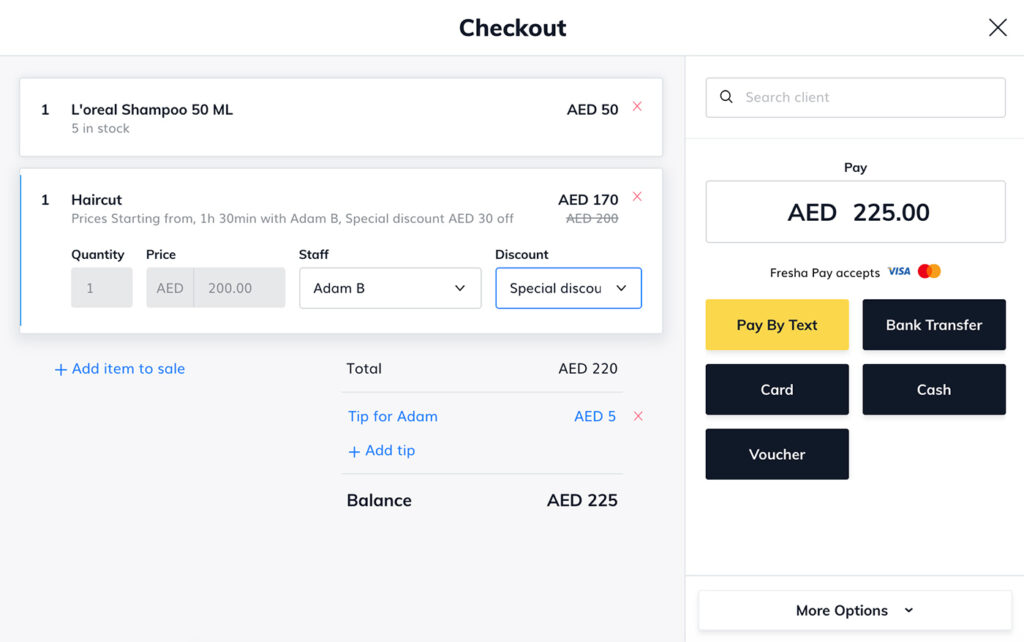Screen dimensions: 1024x642
Task: Click the Pay amount field AED 225.00
Action: coord(856,212)
